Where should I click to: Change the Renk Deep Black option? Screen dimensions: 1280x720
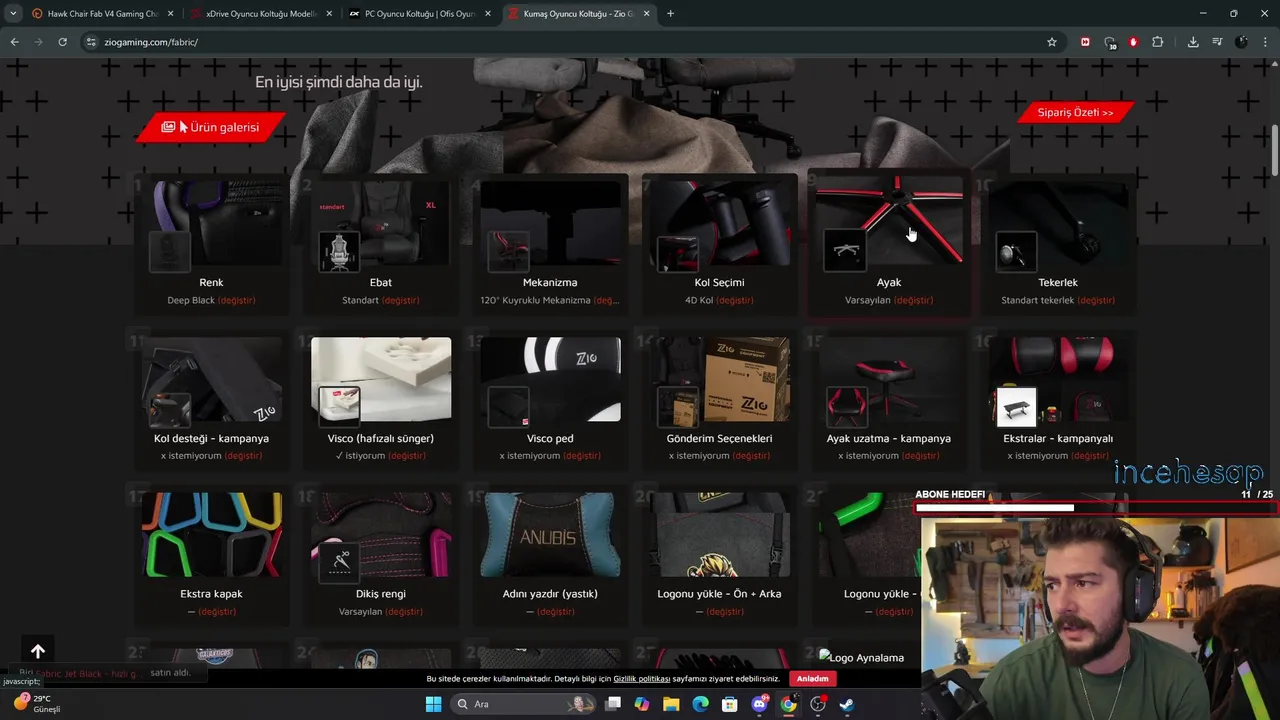click(x=236, y=300)
